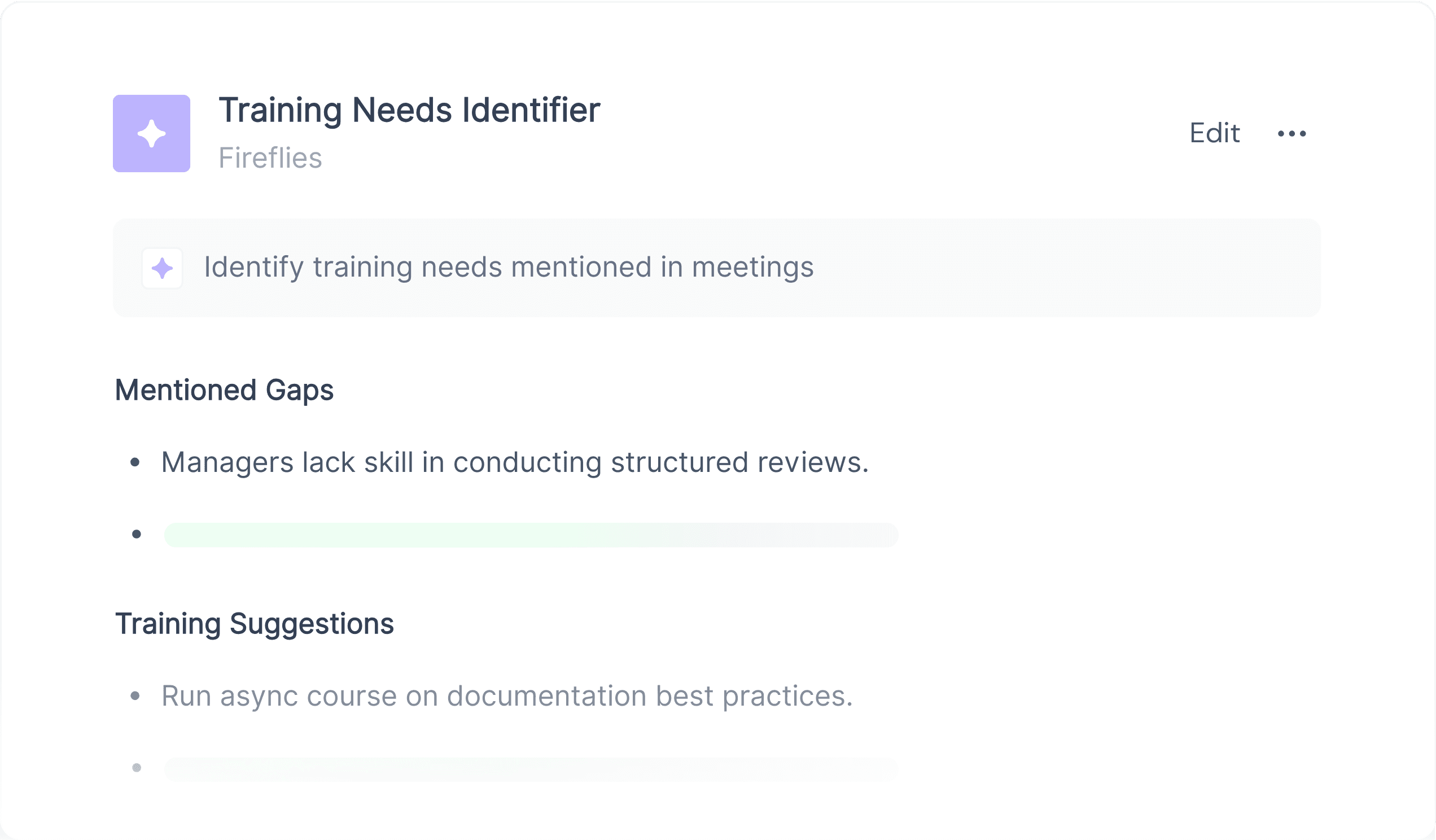Image resolution: width=1436 pixels, height=840 pixels.
Task: Click the Edit button
Action: coord(1214,133)
